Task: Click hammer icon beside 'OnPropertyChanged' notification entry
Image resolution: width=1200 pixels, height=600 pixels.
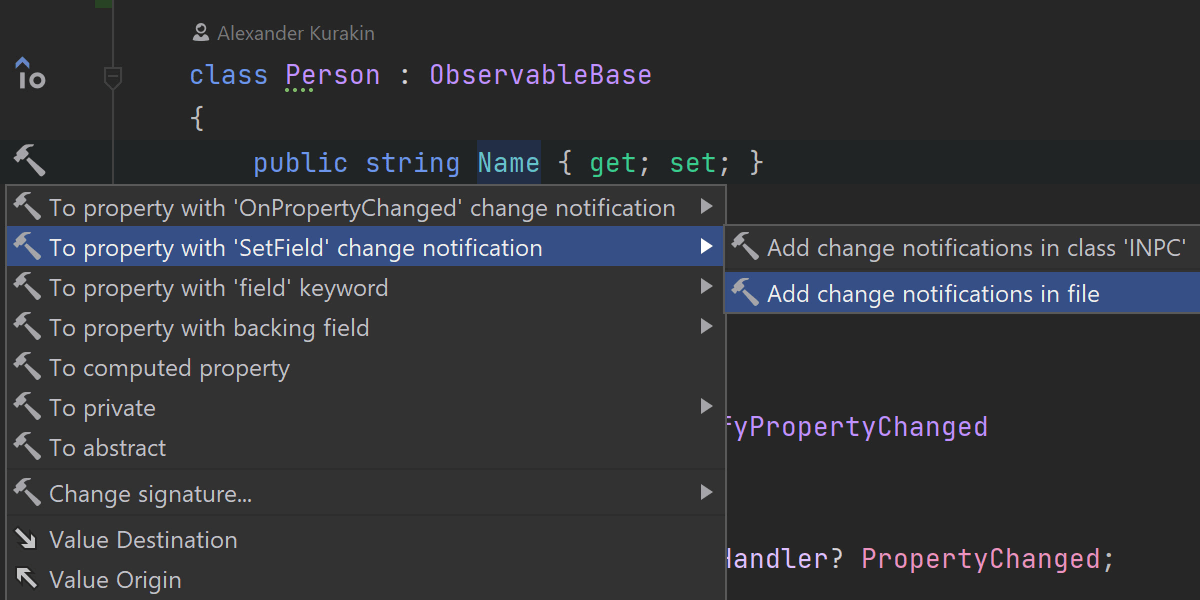Action: [x=27, y=208]
